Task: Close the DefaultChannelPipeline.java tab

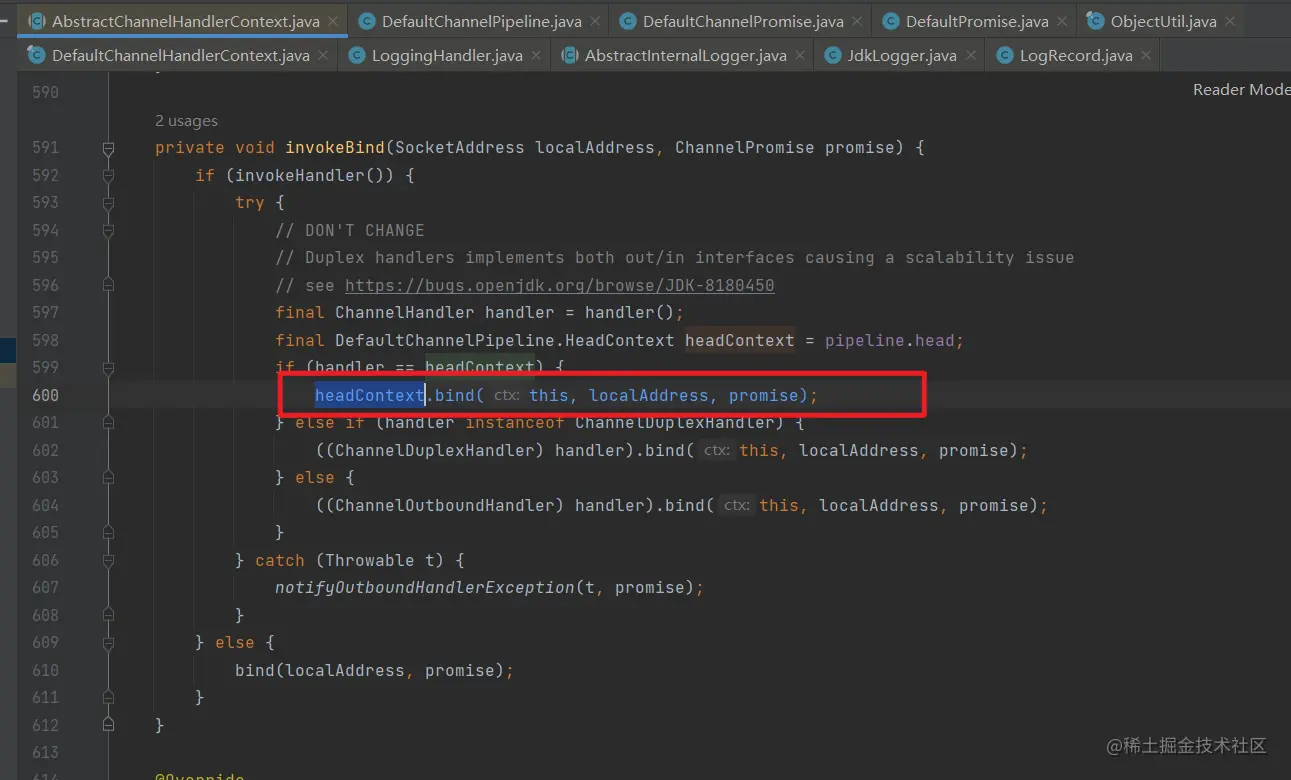Action: [594, 21]
